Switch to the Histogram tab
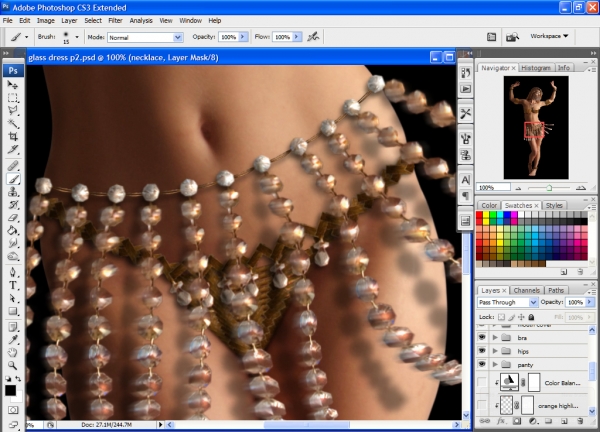 click(536, 68)
